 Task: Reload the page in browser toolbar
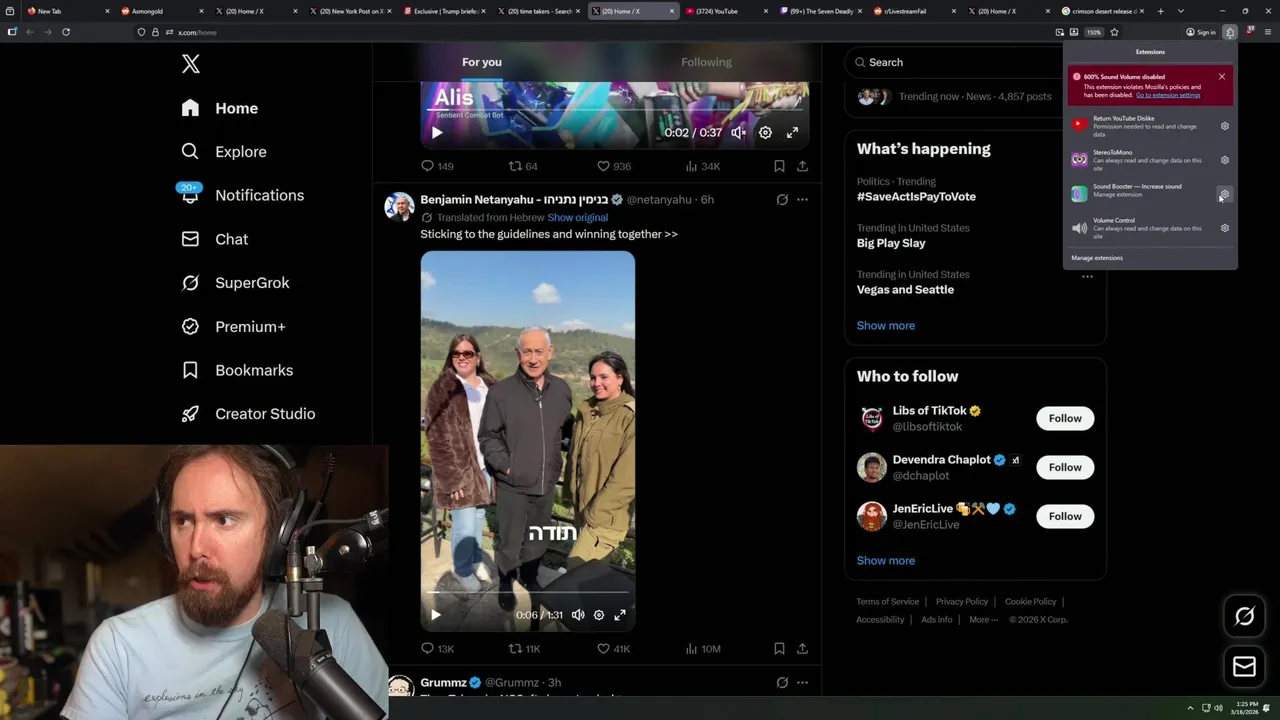[66, 32]
